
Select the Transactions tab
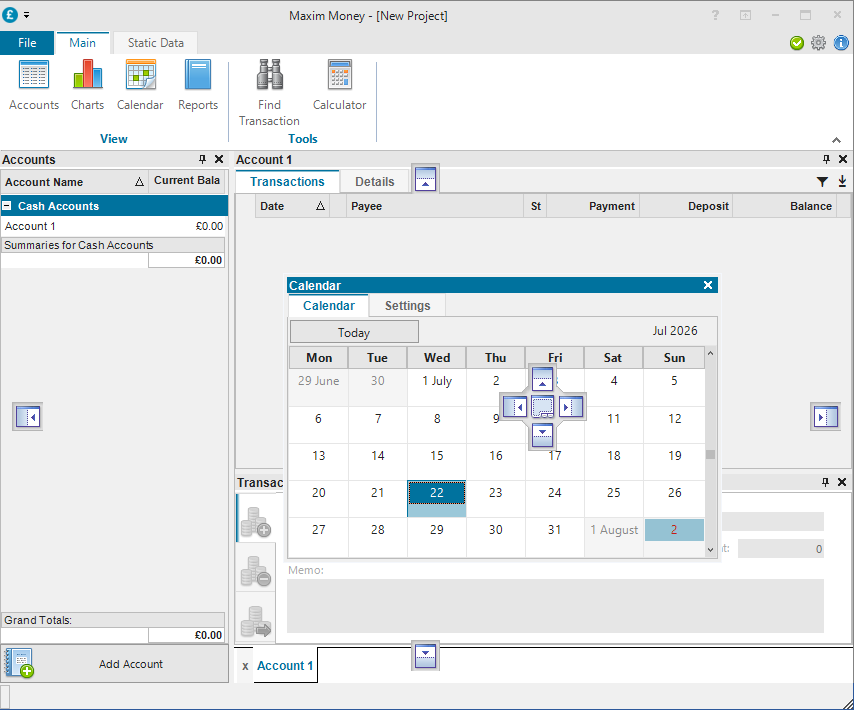tap(287, 181)
